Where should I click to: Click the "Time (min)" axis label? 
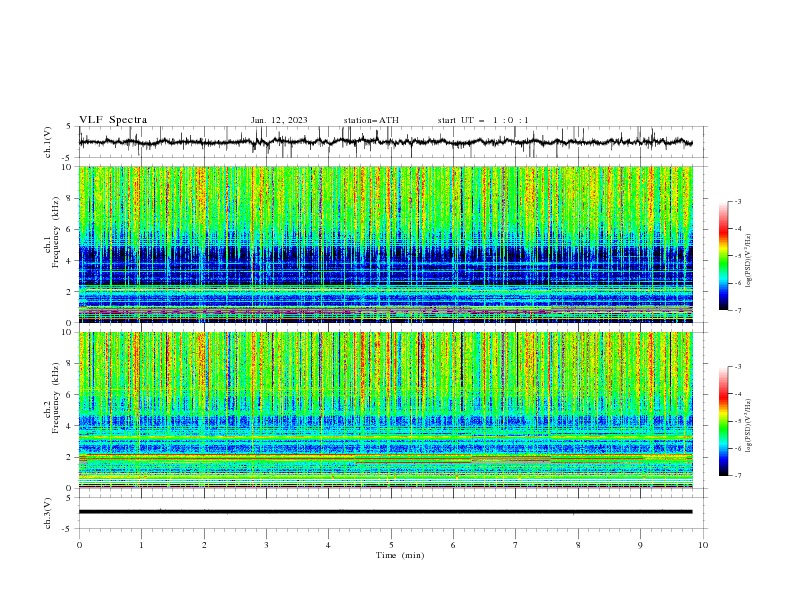(x=400, y=555)
